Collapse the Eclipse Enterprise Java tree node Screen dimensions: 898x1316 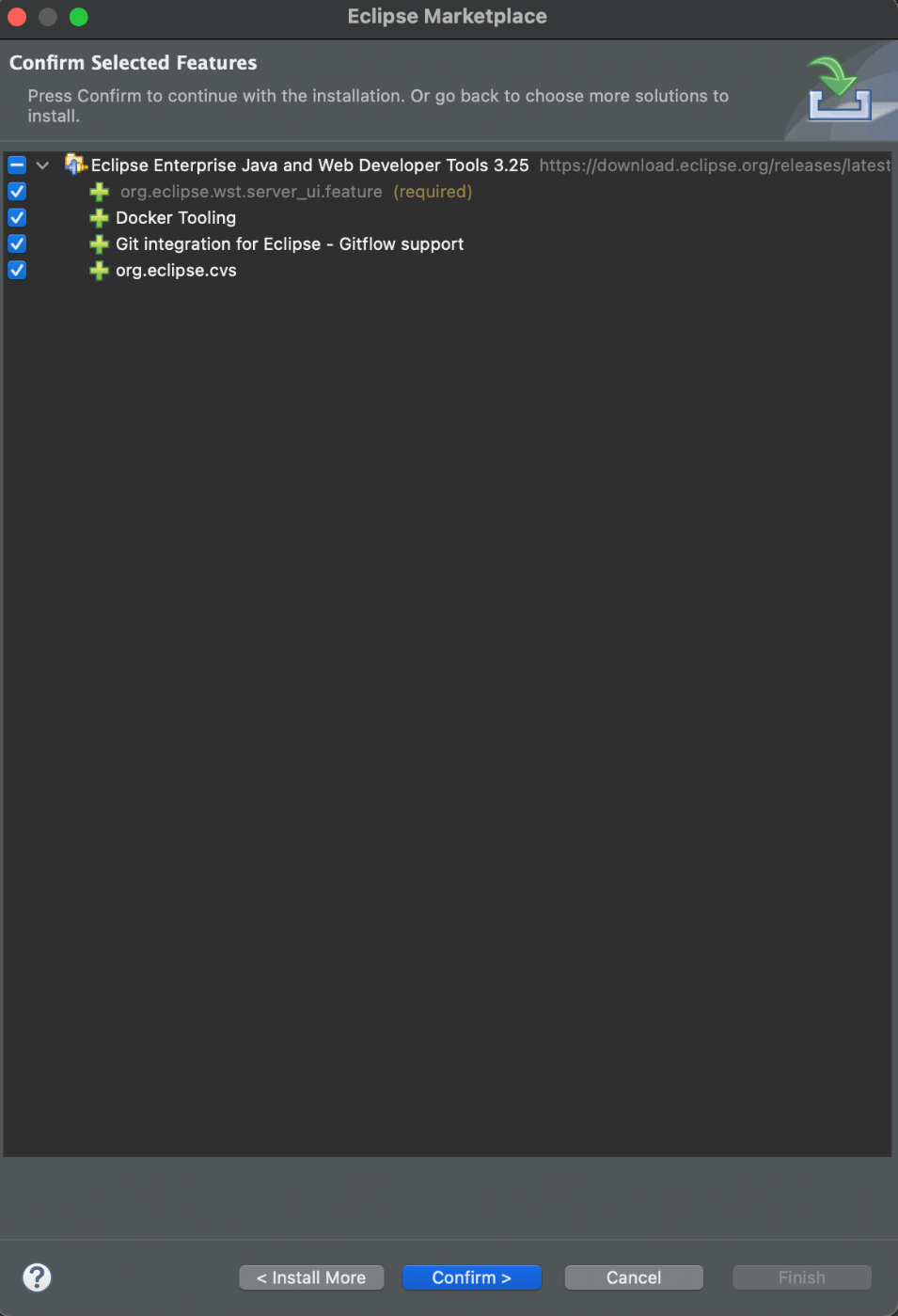(x=42, y=165)
